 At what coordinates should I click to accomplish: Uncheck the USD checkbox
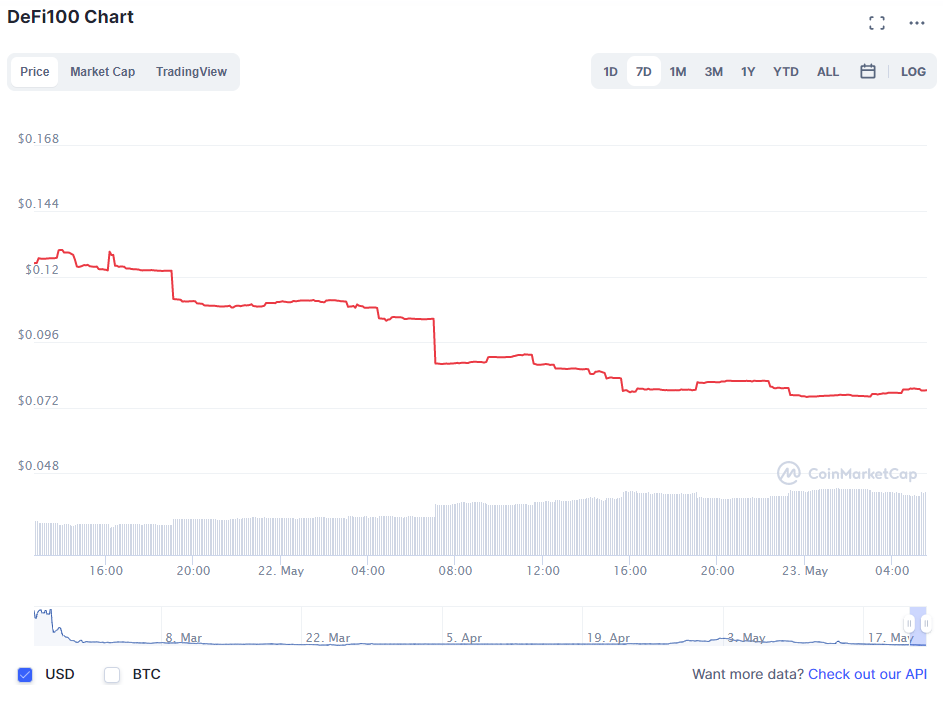25,675
